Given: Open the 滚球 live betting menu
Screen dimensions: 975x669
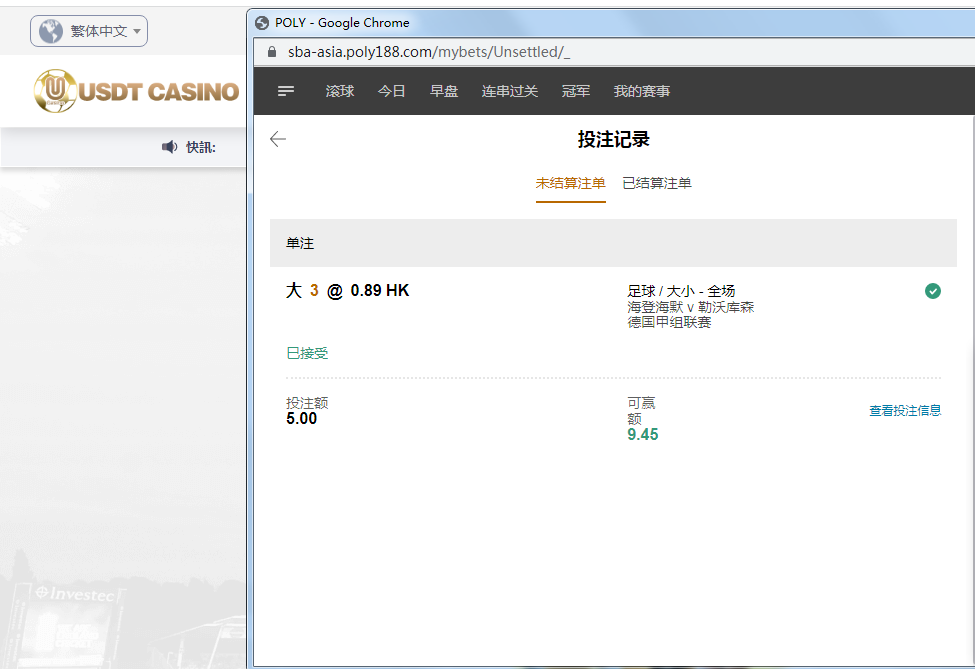Looking at the screenshot, I should (340, 91).
